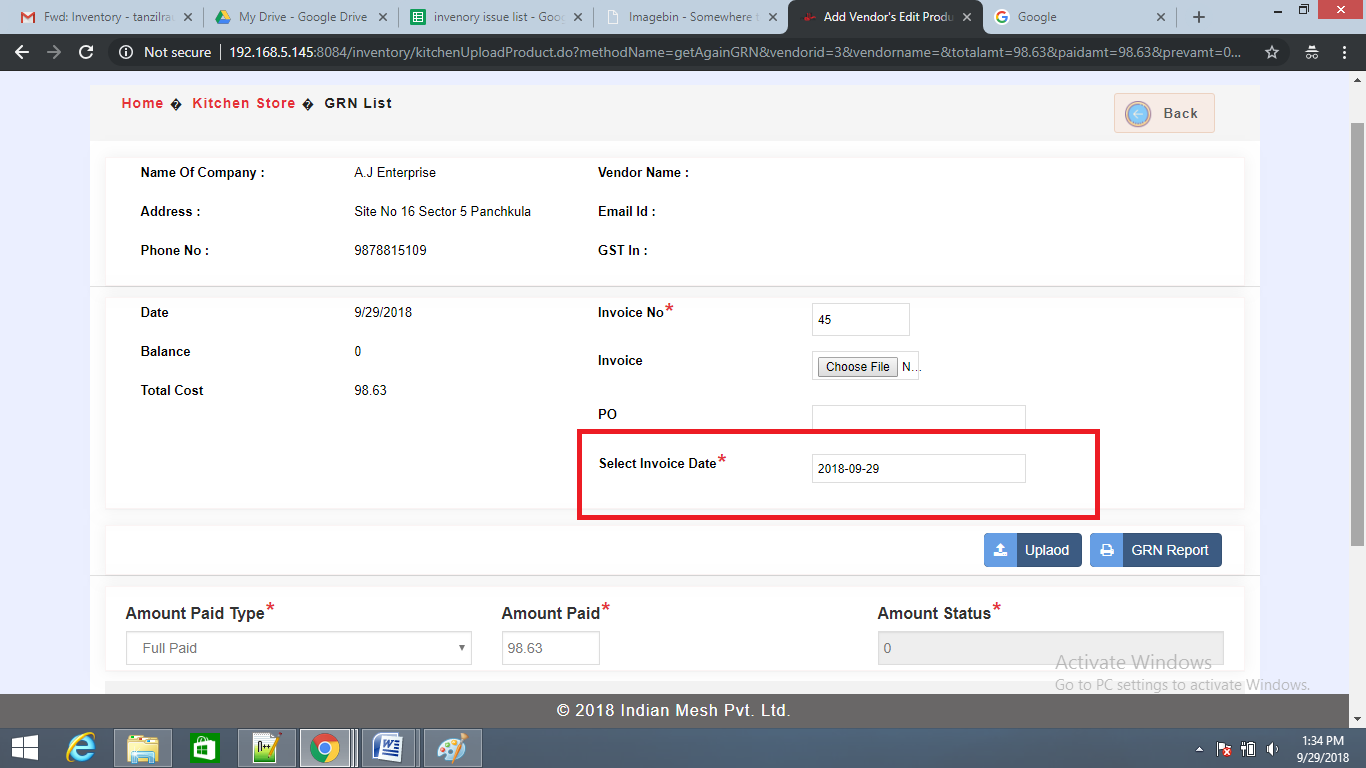Click the Uplaod button
The height and width of the screenshot is (768, 1366).
pyautogui.click(x=1033, y=550)
